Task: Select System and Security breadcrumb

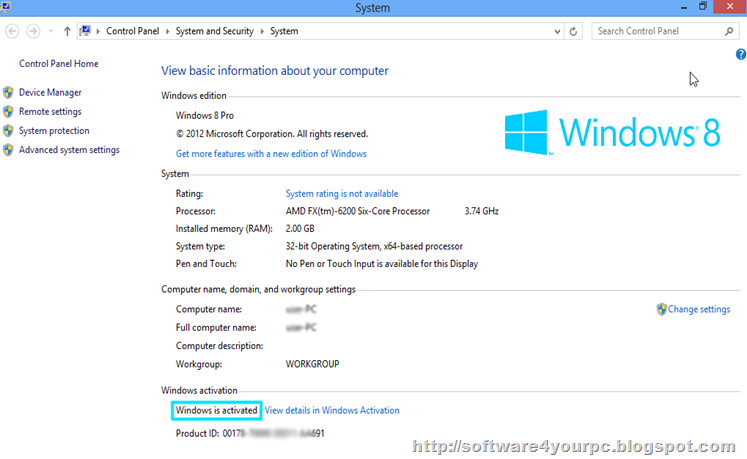Action: [214, 31]
